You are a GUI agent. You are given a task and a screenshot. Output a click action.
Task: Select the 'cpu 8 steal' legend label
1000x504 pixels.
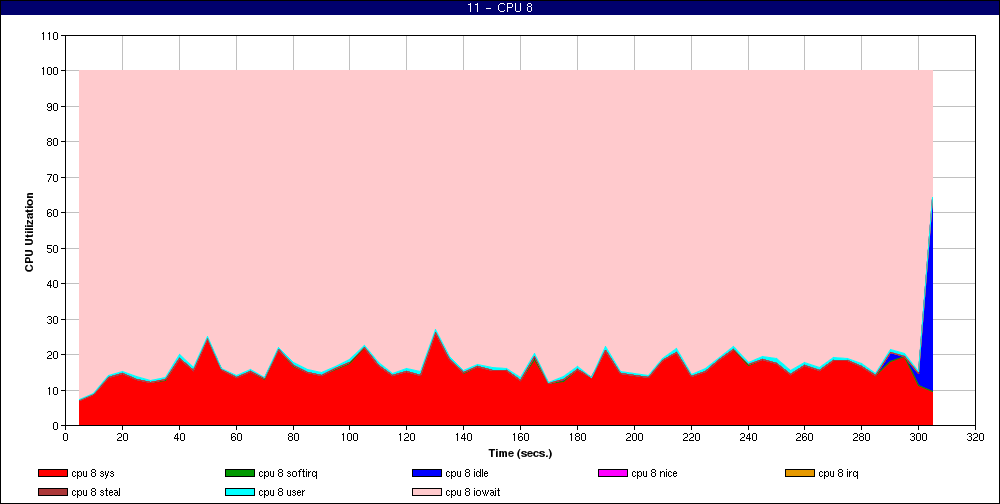[x=96, y=493]
